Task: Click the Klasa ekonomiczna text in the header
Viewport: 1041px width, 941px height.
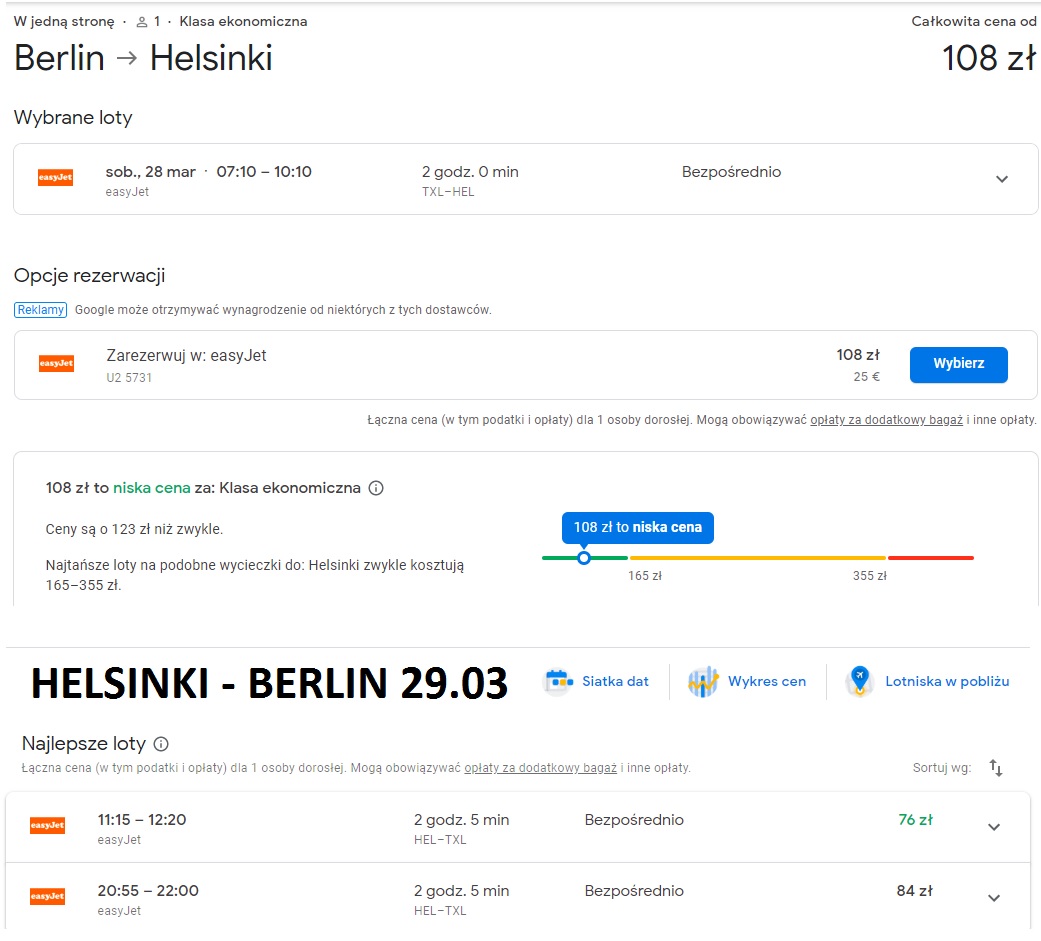Action: click(243, 22)
